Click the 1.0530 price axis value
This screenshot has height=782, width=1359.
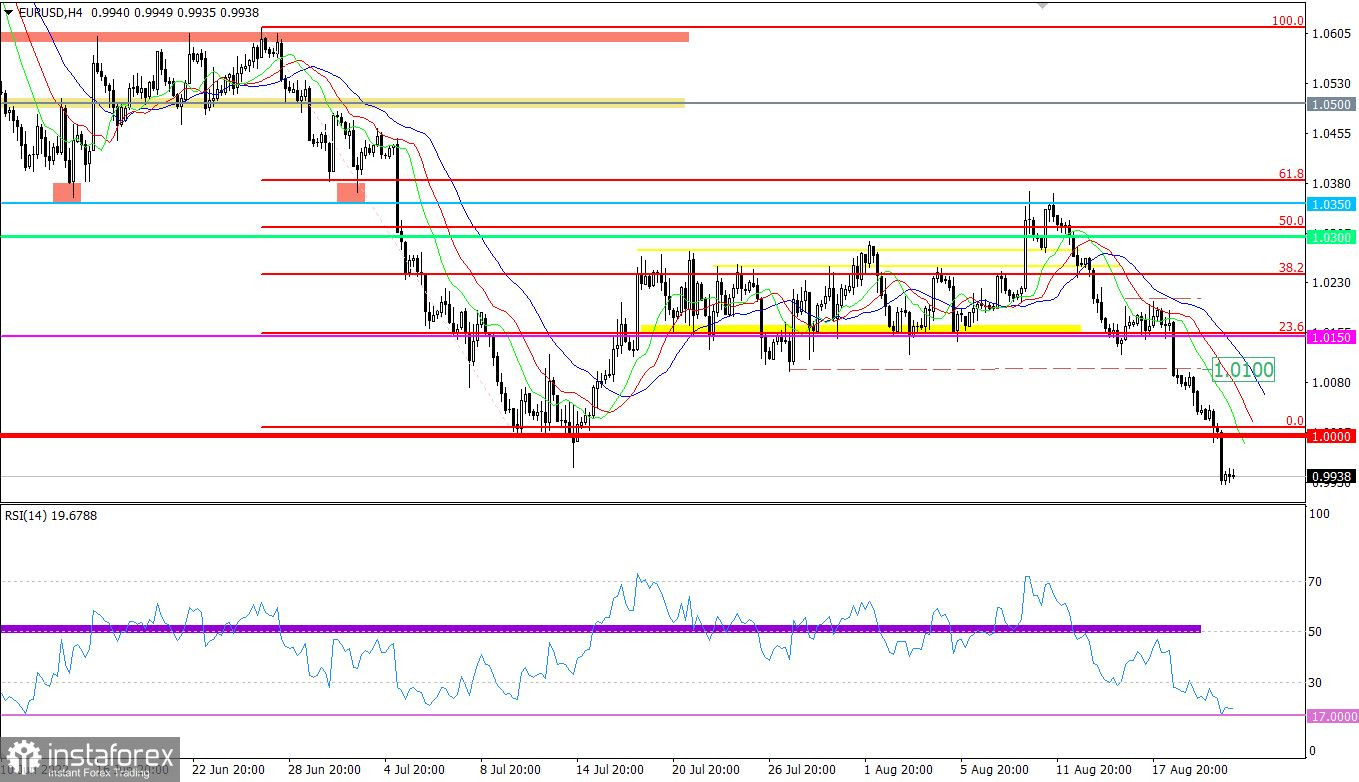pos(1332,83)
